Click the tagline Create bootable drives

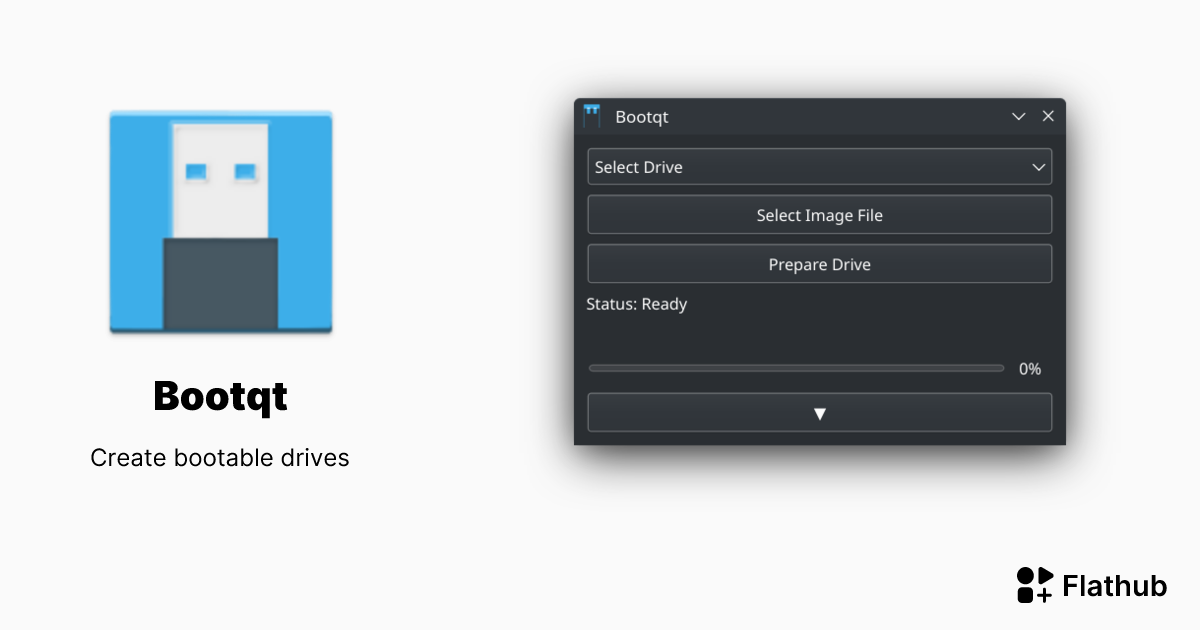pos(220,457)
